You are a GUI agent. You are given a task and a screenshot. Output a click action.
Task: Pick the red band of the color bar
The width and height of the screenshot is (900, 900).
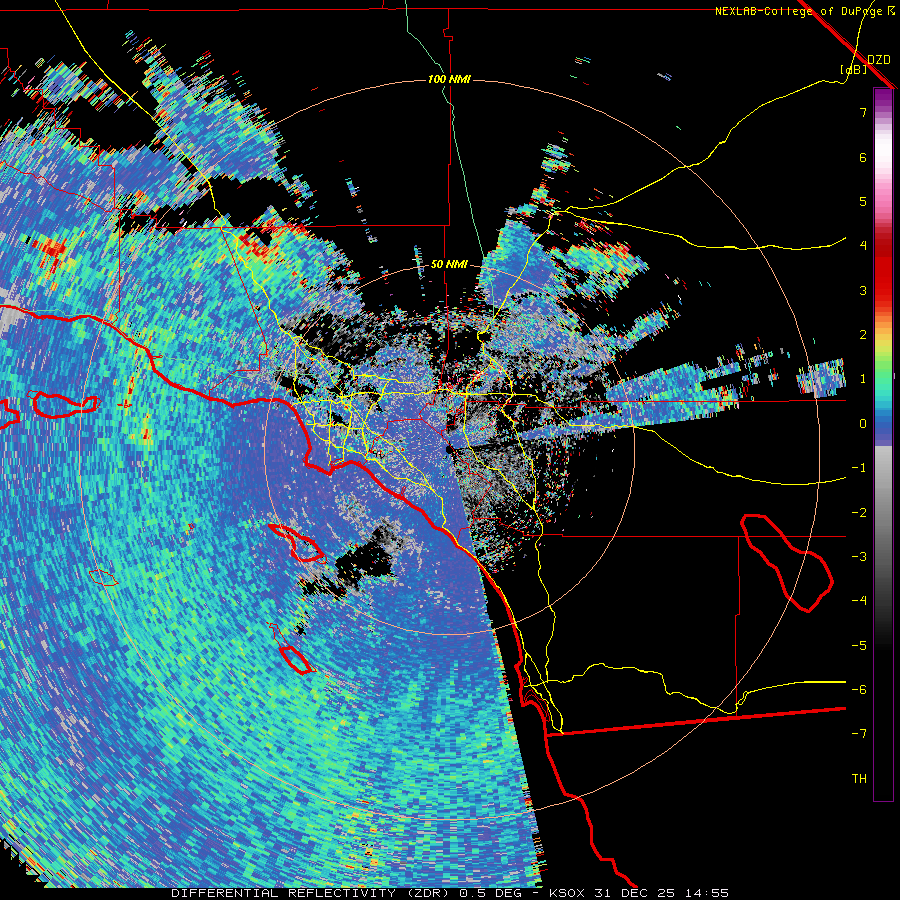(883, 270)
